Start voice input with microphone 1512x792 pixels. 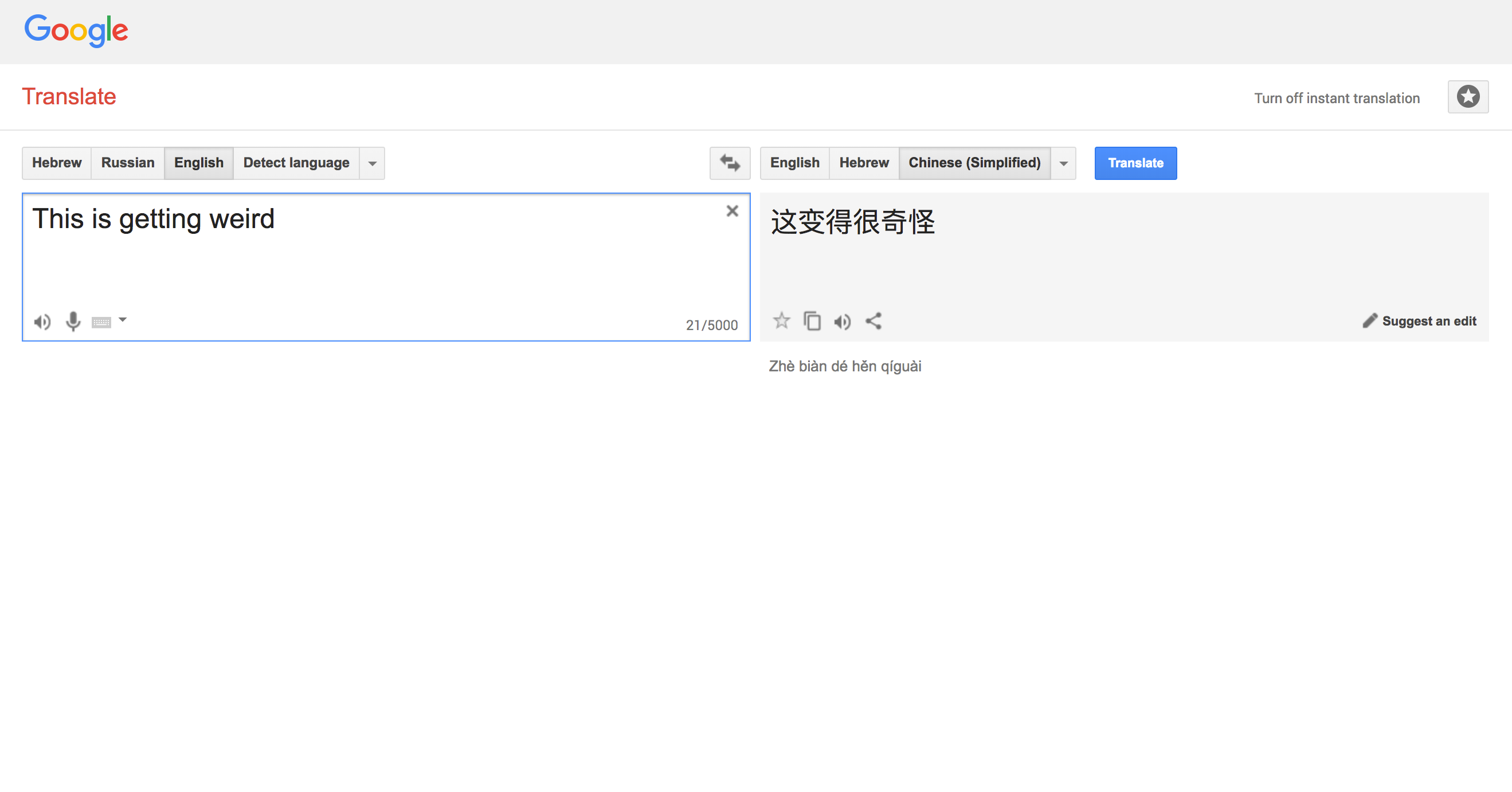click(73, 321)
